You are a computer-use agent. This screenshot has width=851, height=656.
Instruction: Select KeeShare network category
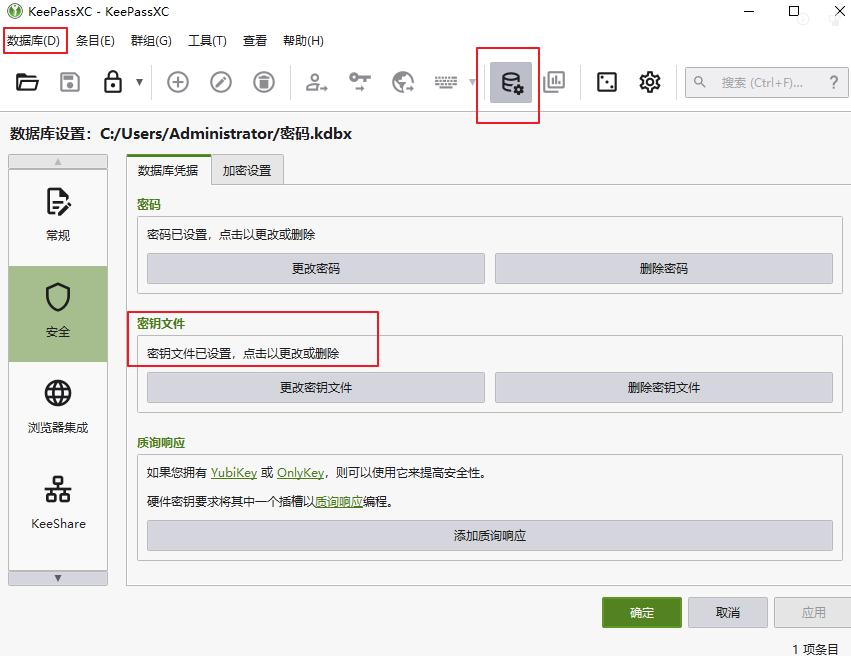(58, 504)
